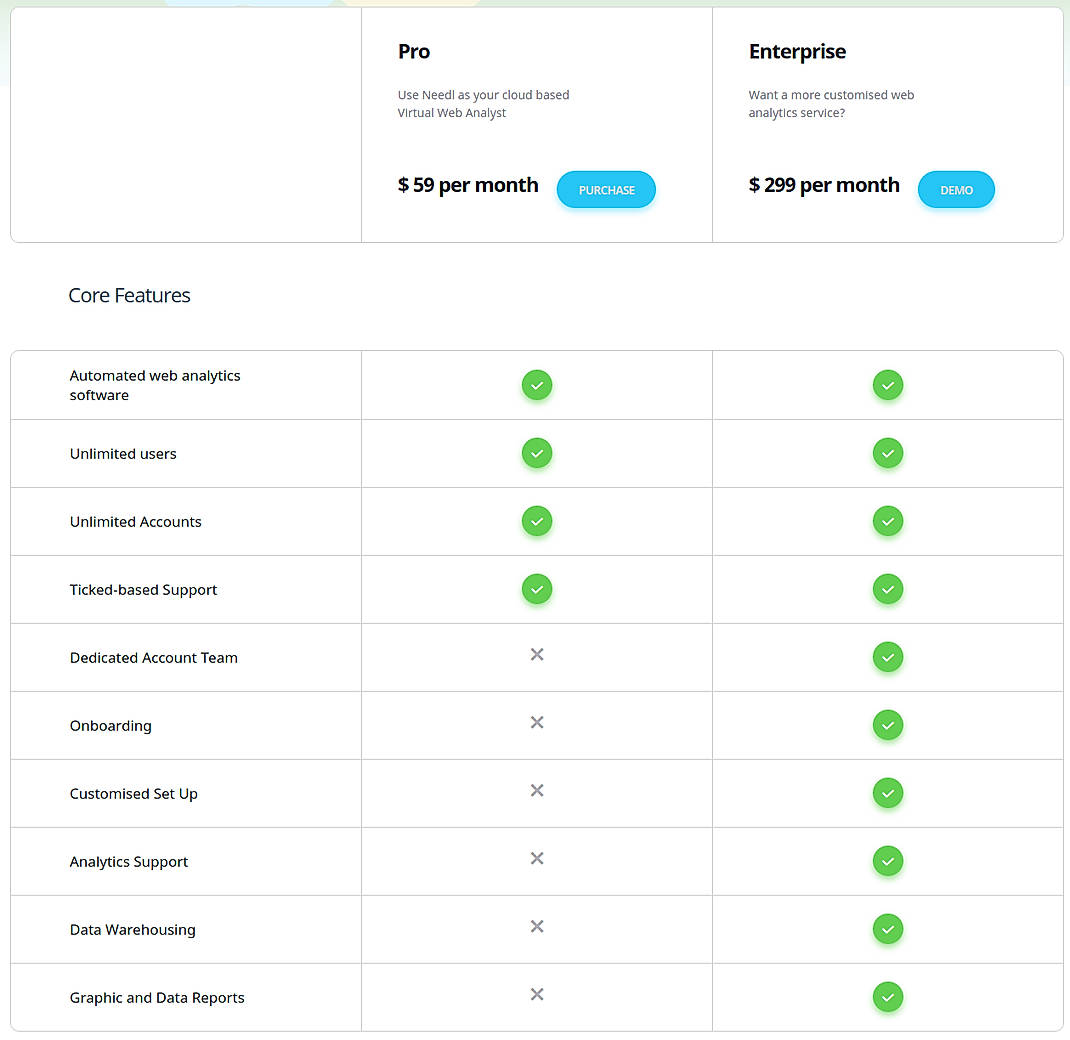This screenshot has height=1040, width=1070.
Task: Toggle the Customised Set Up X mark in Pro column
Action: 537,790
